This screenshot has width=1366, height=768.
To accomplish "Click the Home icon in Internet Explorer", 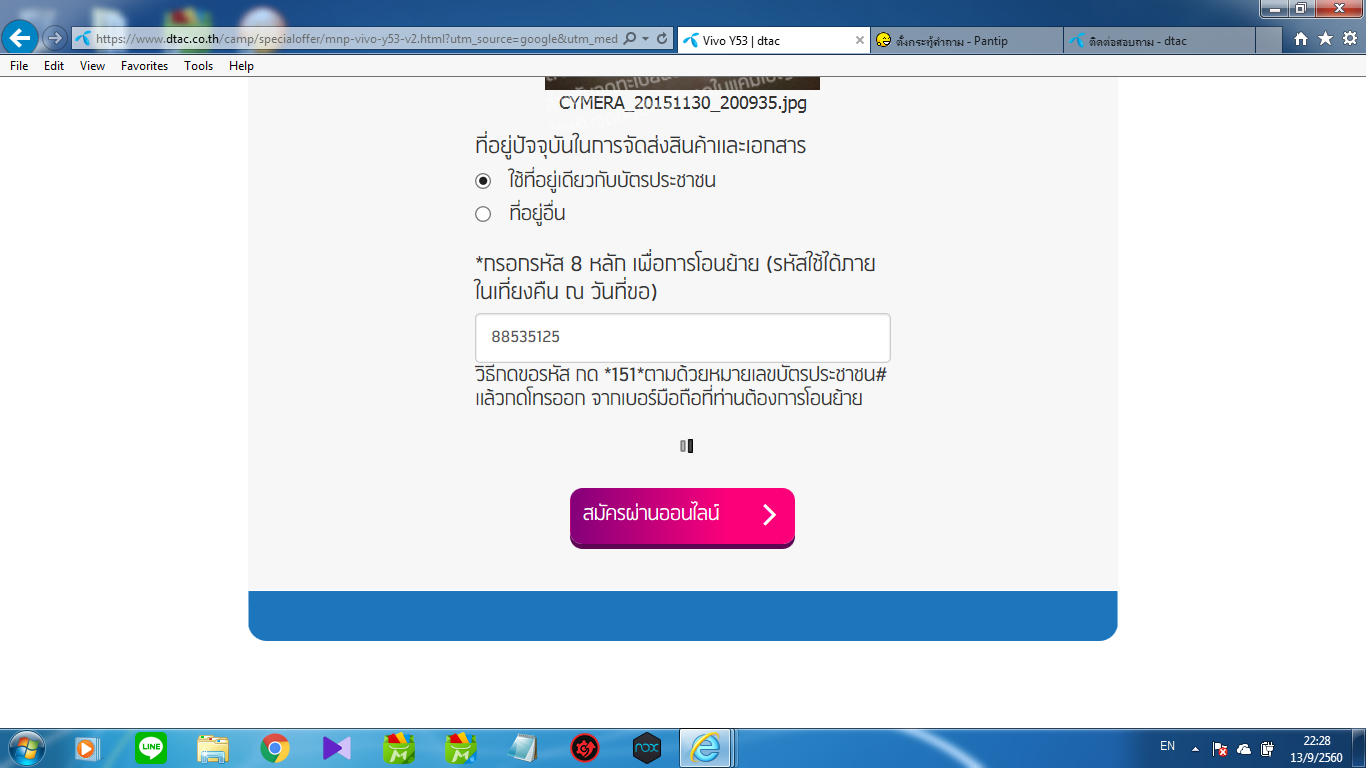I will [1301, 39].
